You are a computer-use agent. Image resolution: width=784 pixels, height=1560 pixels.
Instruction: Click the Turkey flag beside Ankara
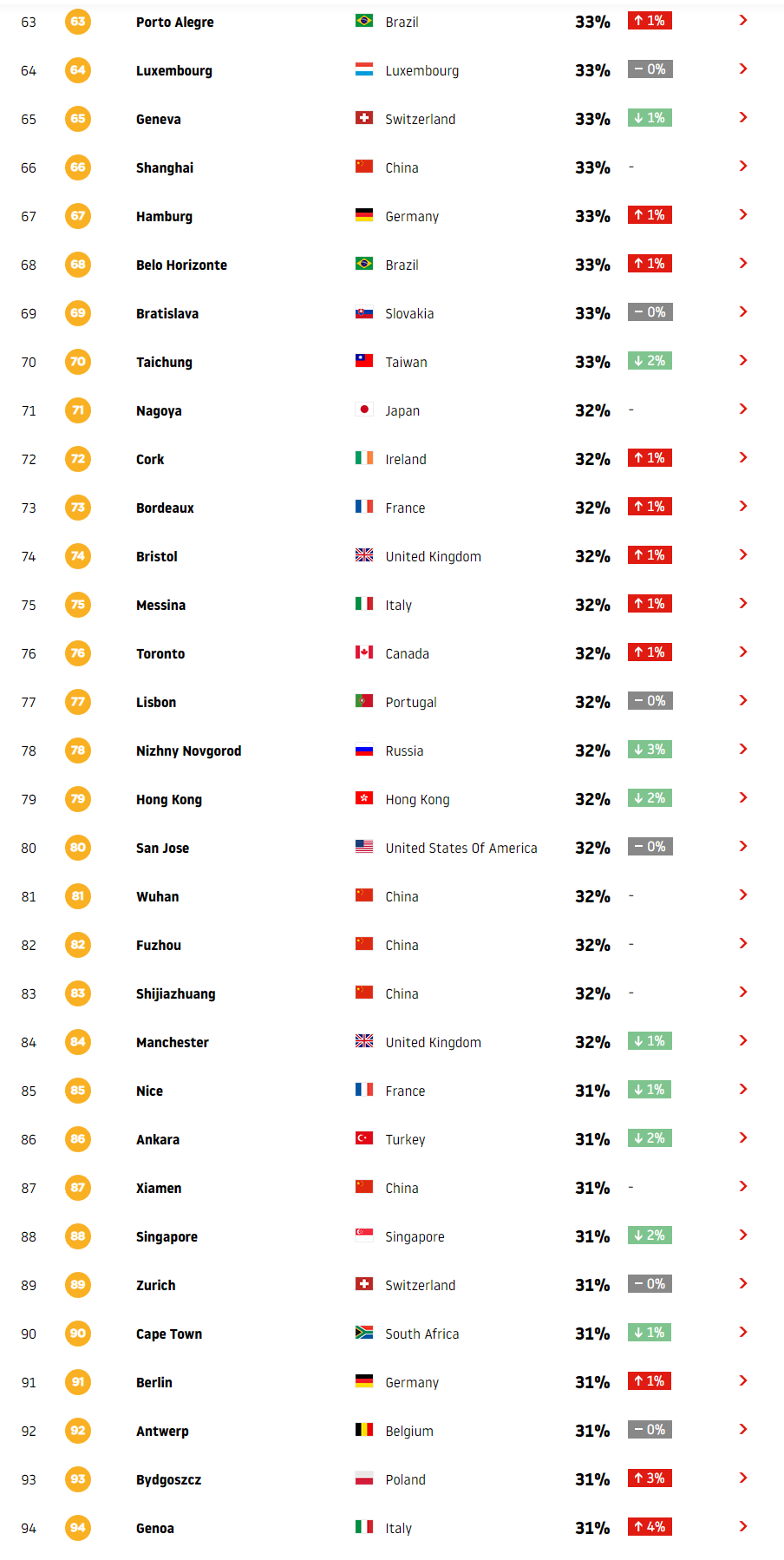click(364, 1138)
